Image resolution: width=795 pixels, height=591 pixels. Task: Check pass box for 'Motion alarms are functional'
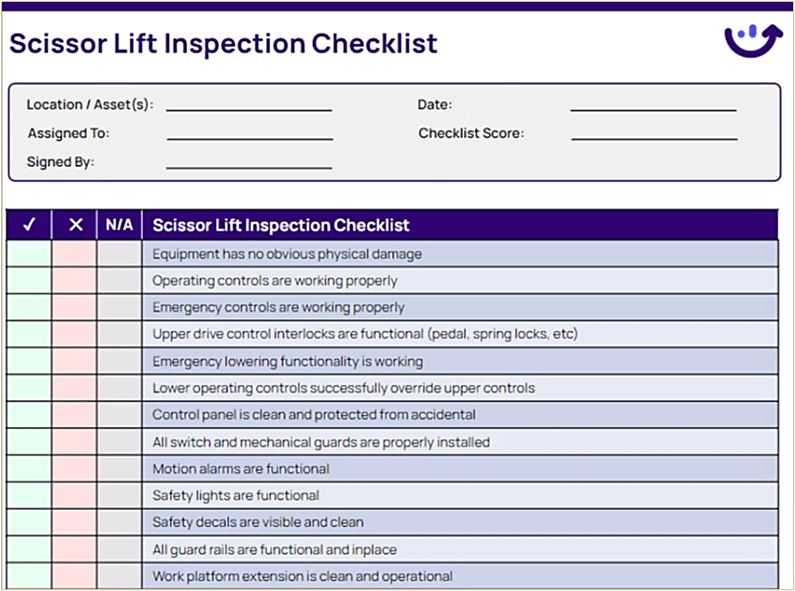29,469
